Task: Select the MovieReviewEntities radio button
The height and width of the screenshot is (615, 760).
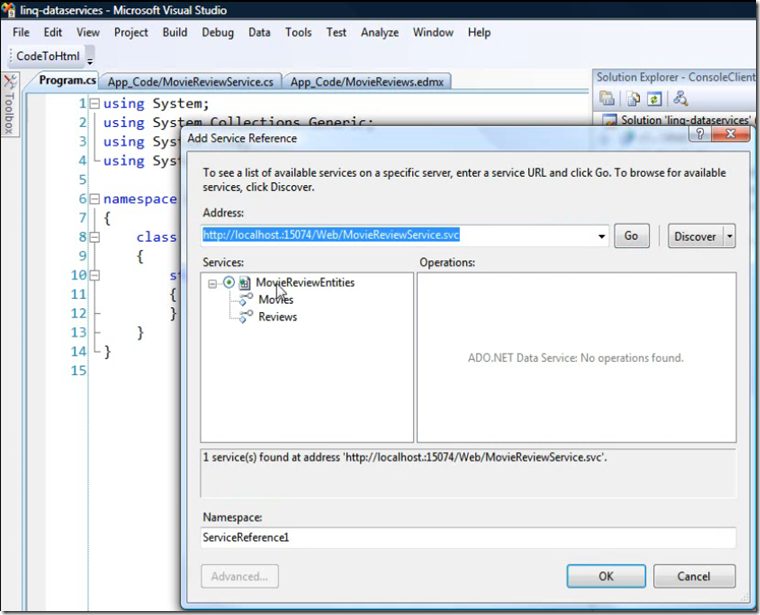Action: 229,283
